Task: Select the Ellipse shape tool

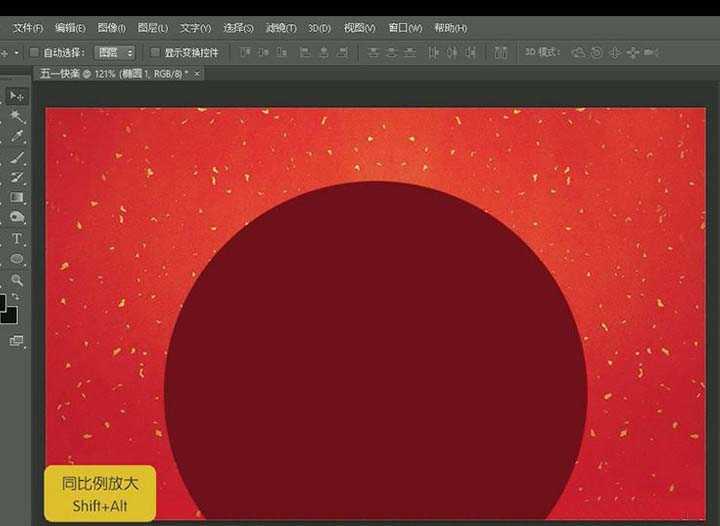Action: coord(17,260)
